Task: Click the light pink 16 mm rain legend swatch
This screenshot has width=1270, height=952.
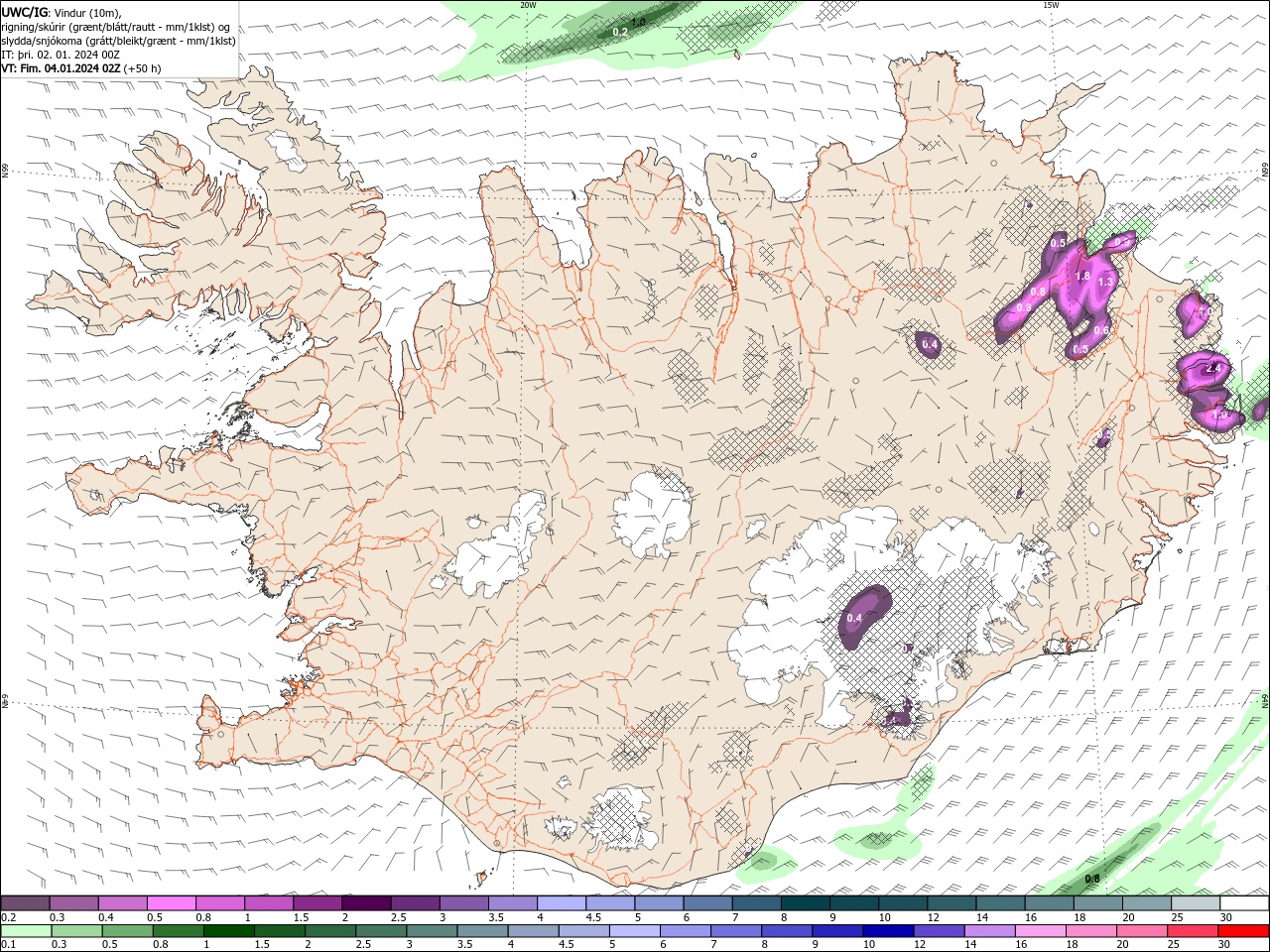Action: click(1040, 931)
